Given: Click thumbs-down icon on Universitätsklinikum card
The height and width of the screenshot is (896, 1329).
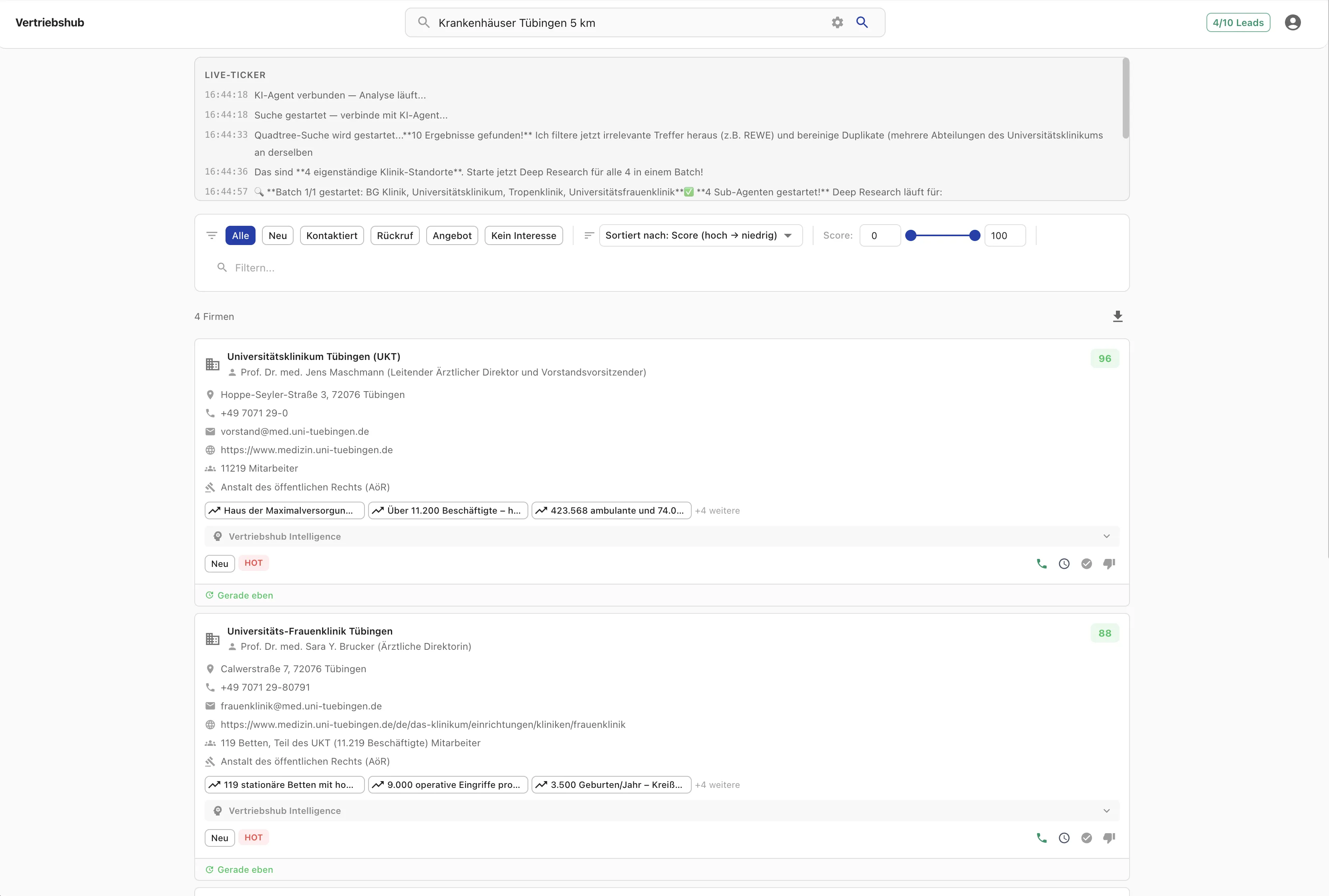Looking at the screenshot, I should click(x=1109, y=564).
